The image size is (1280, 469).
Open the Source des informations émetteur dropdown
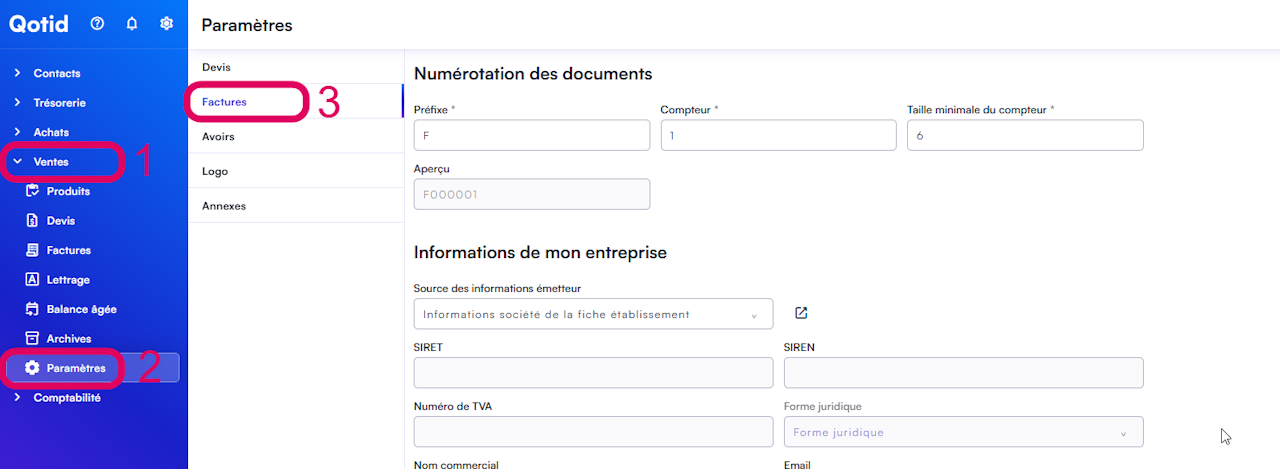pos(593,314)
